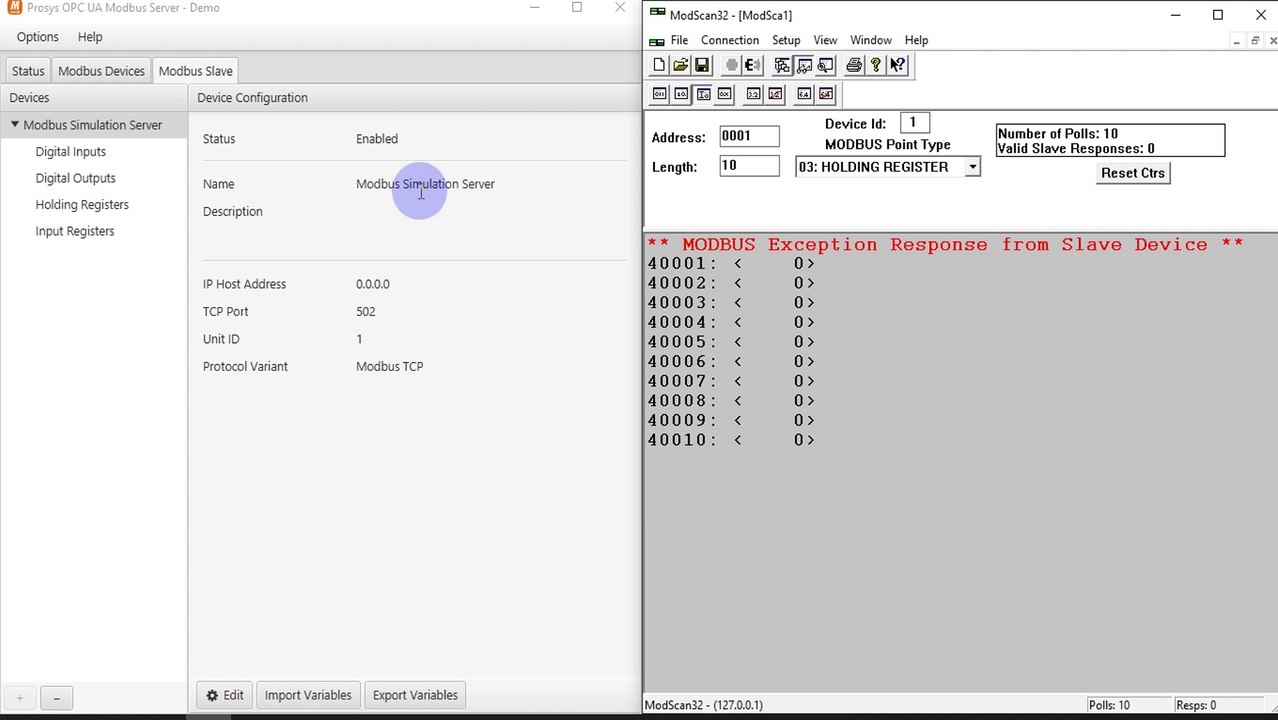Create a new ModScan32 document
Screen dimensions: 1278x720
pyautogui.click(x=659, y=65)
